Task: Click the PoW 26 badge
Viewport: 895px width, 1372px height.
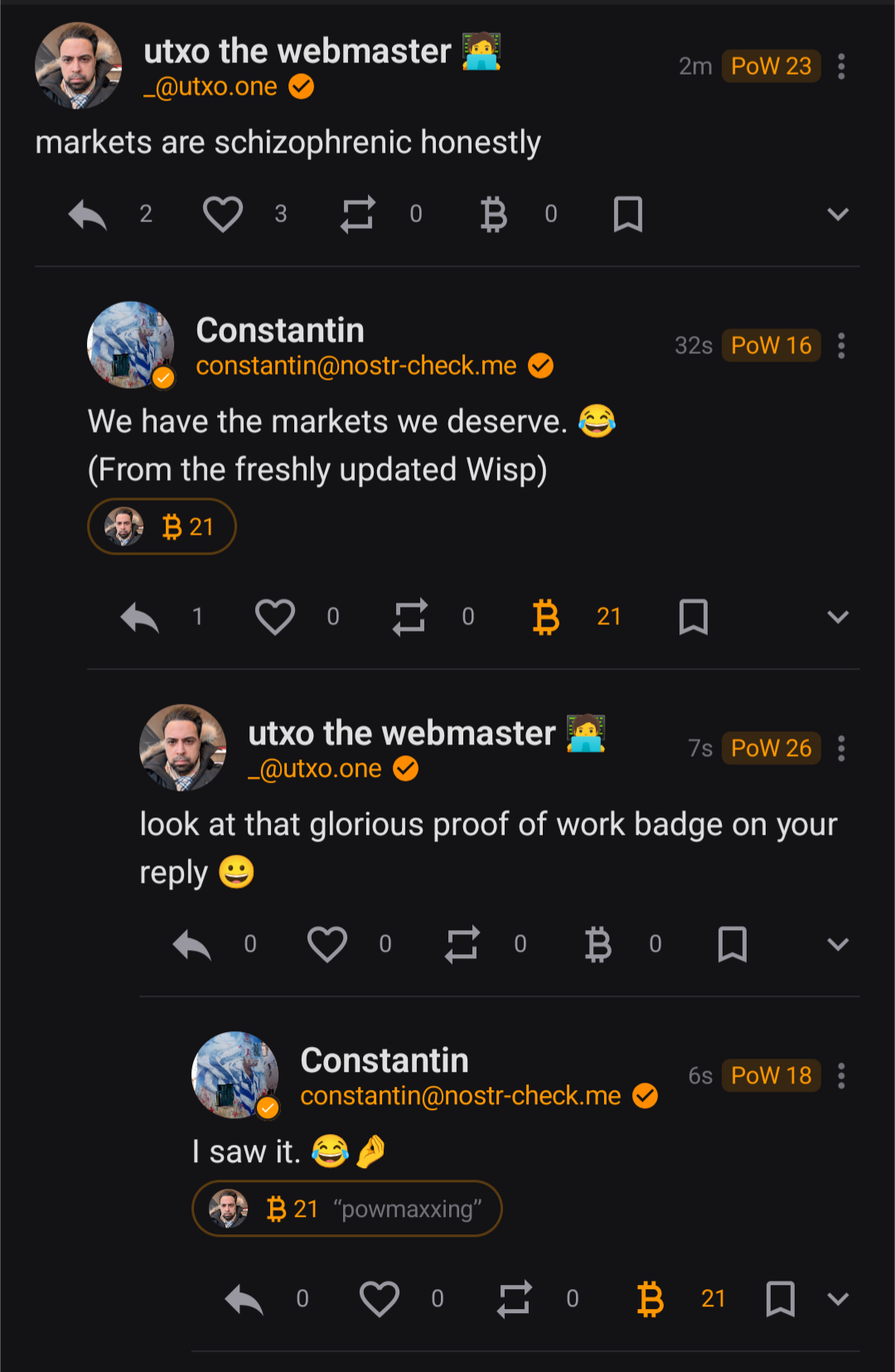Action: tap(771, 749)
